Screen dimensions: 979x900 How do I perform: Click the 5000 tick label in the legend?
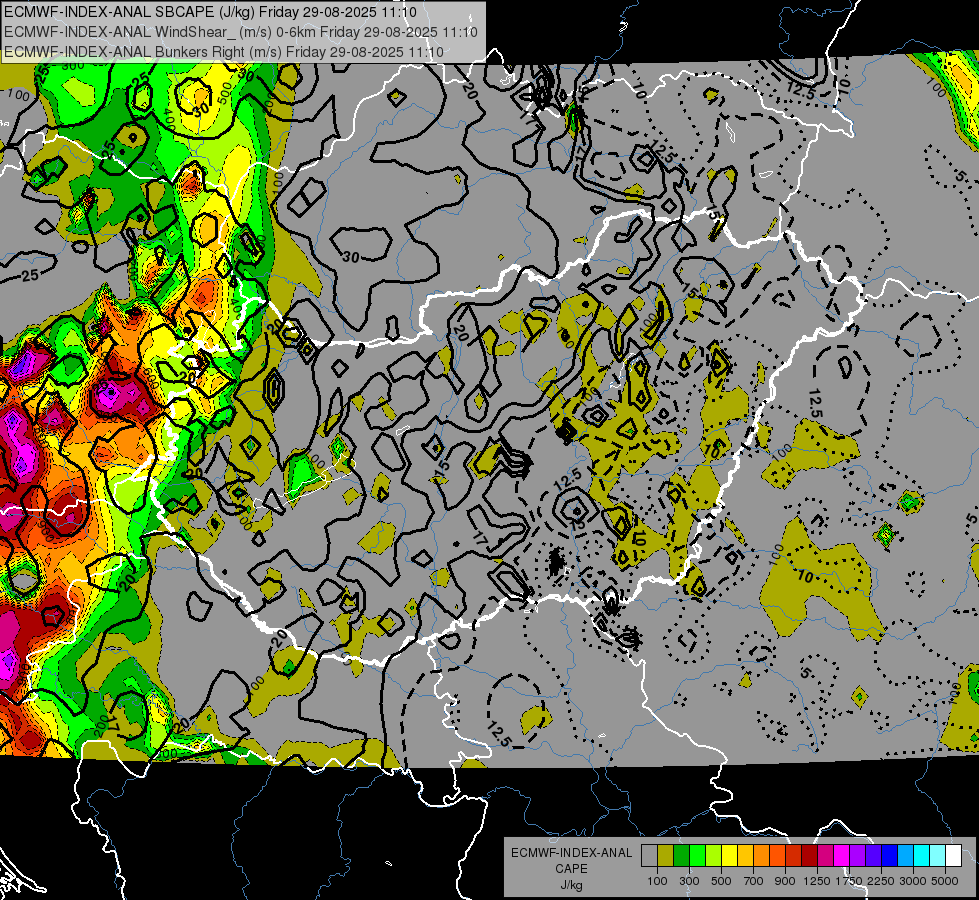tap(945, 881)
